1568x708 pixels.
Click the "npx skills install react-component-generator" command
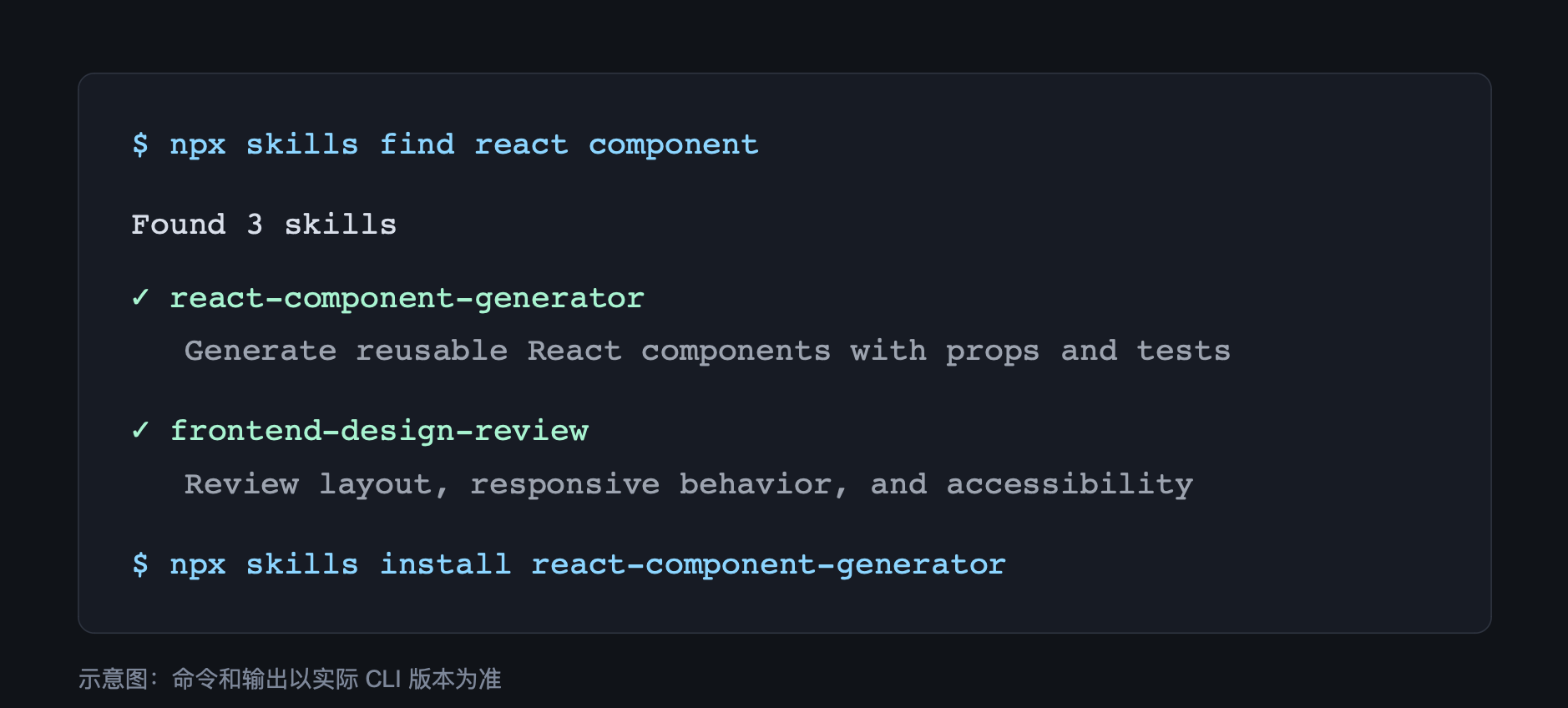tap(588, 564)
